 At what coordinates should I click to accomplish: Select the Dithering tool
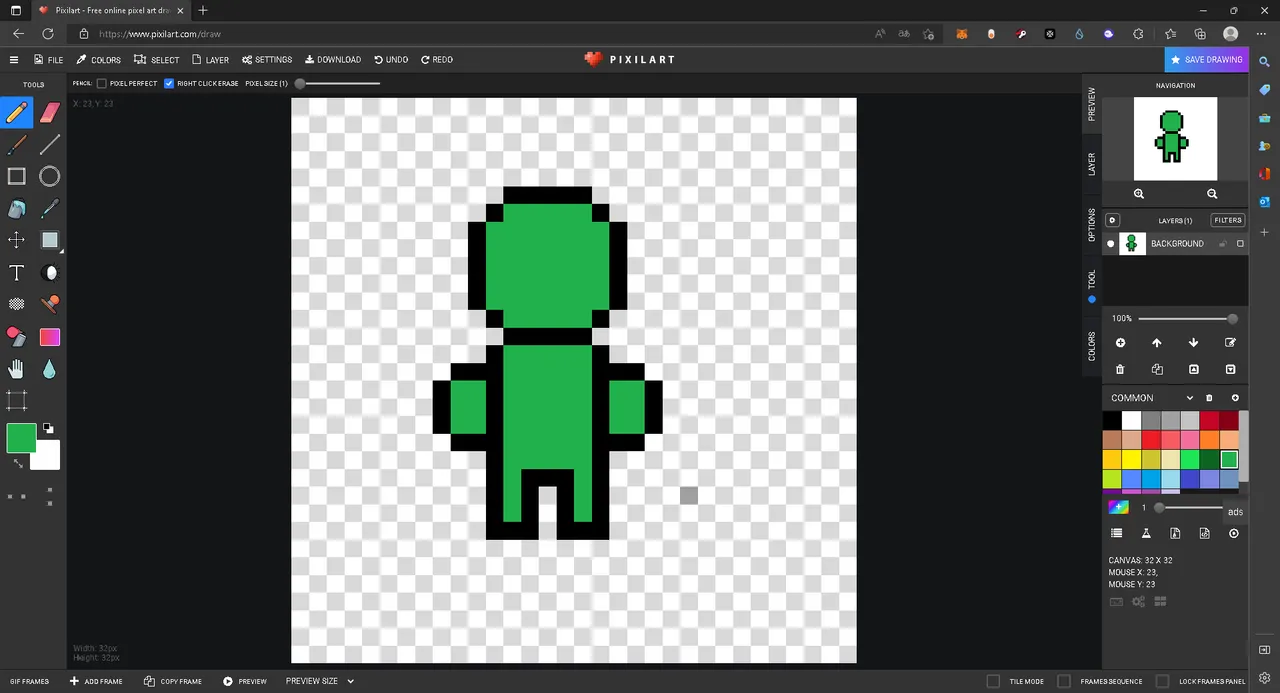(17, 304)
